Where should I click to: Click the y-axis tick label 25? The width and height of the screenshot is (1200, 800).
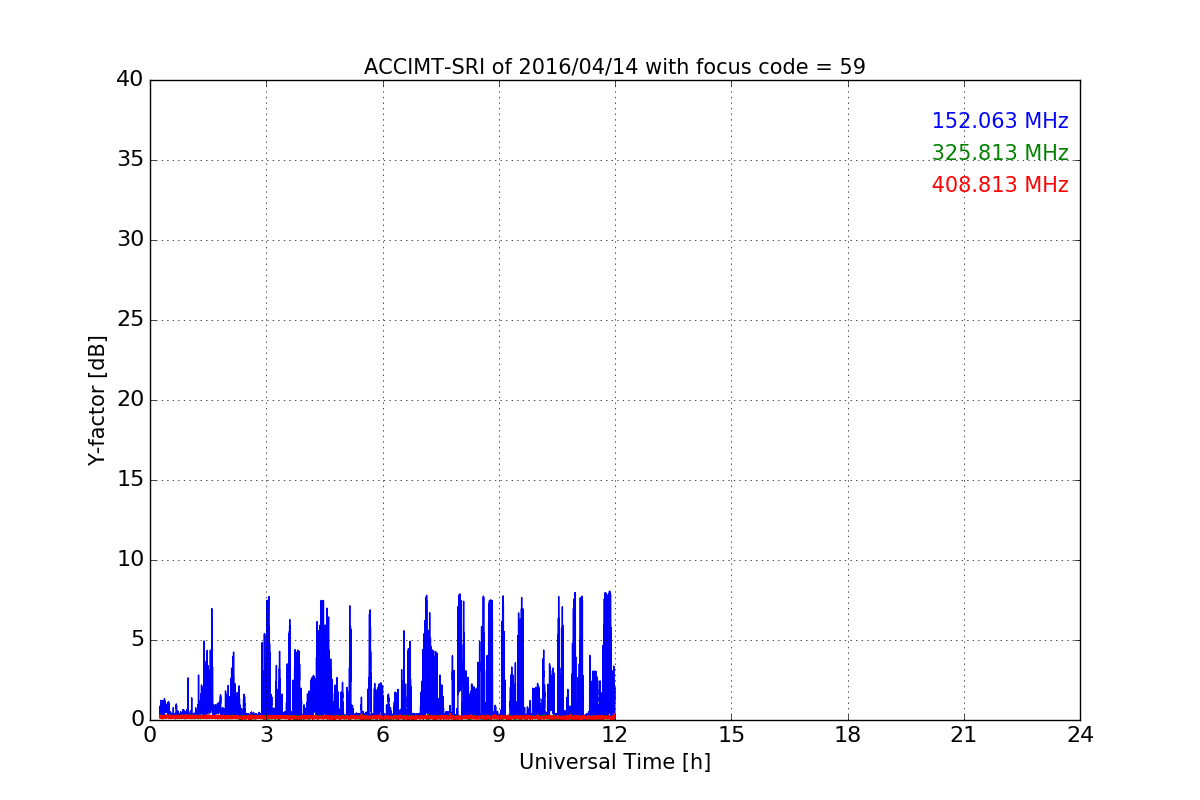(130, 320)
